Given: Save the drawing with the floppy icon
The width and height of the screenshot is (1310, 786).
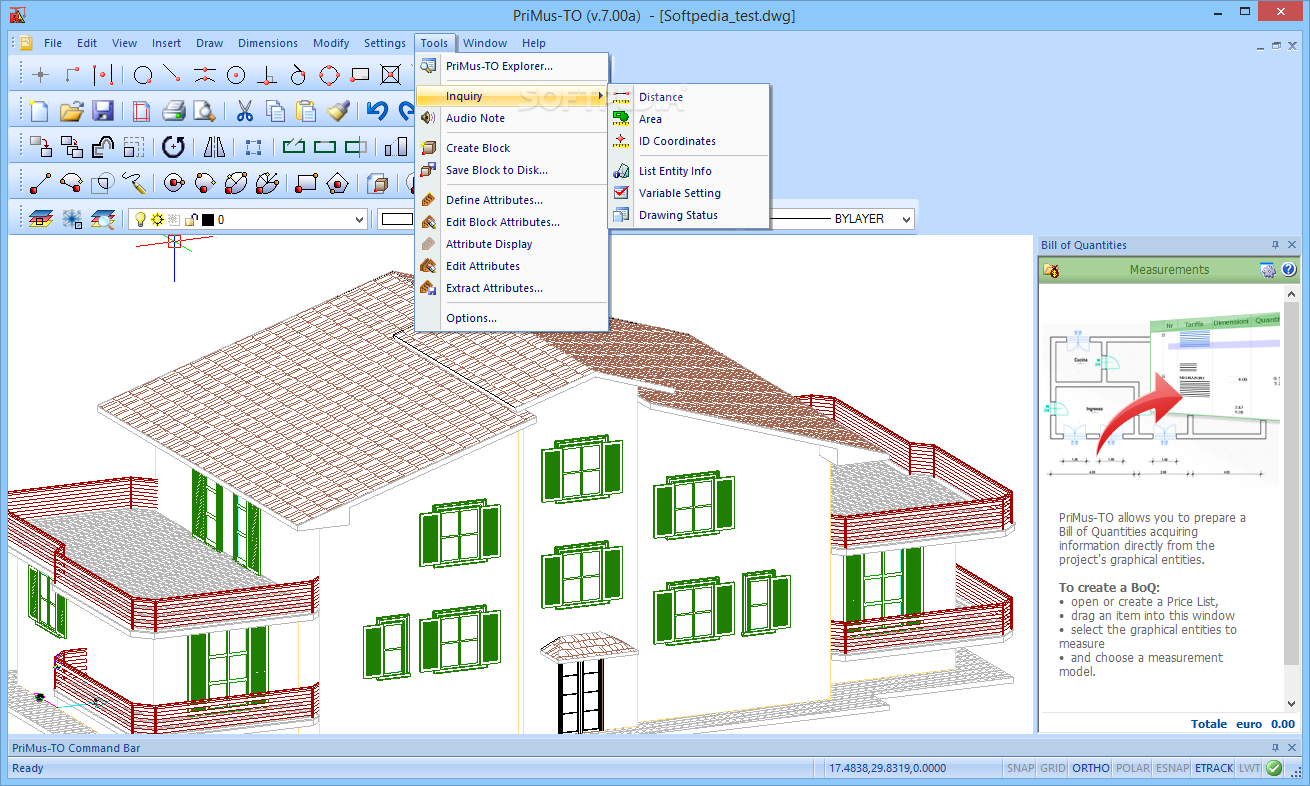Looking at the screenshot, I should [102, 110].
